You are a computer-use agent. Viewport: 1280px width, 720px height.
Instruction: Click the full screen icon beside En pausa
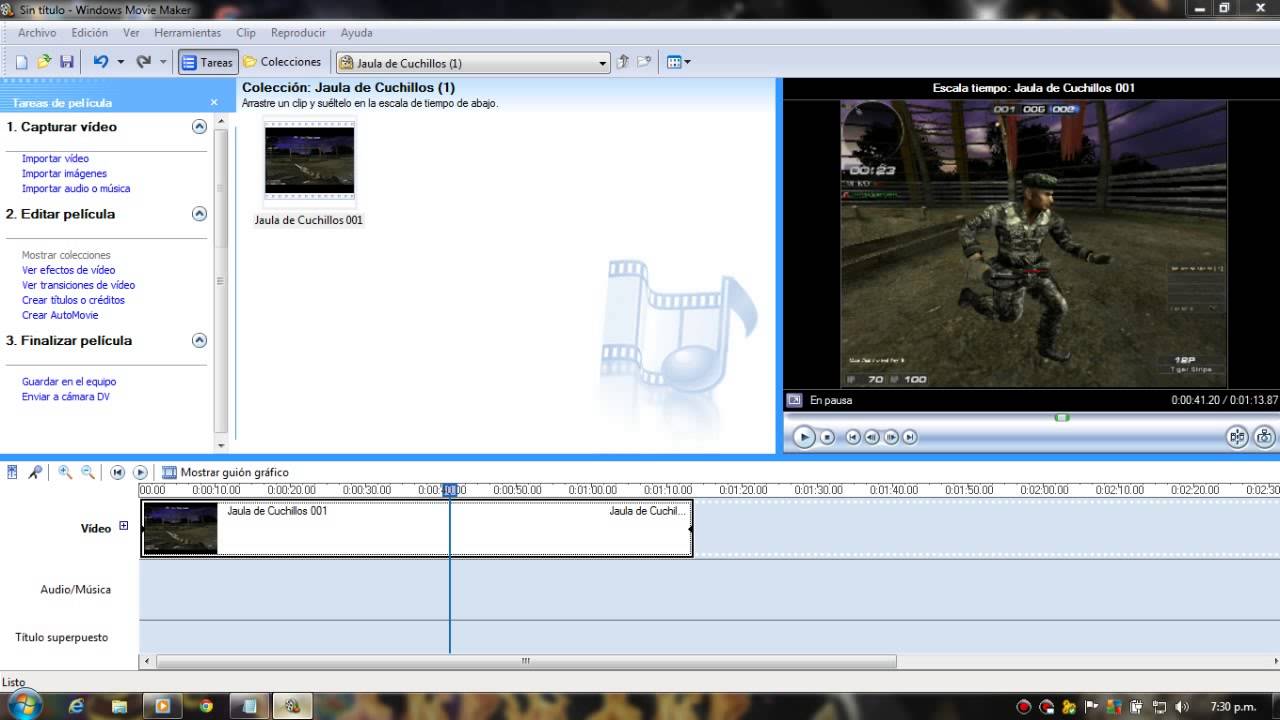[x=794, y=400]
